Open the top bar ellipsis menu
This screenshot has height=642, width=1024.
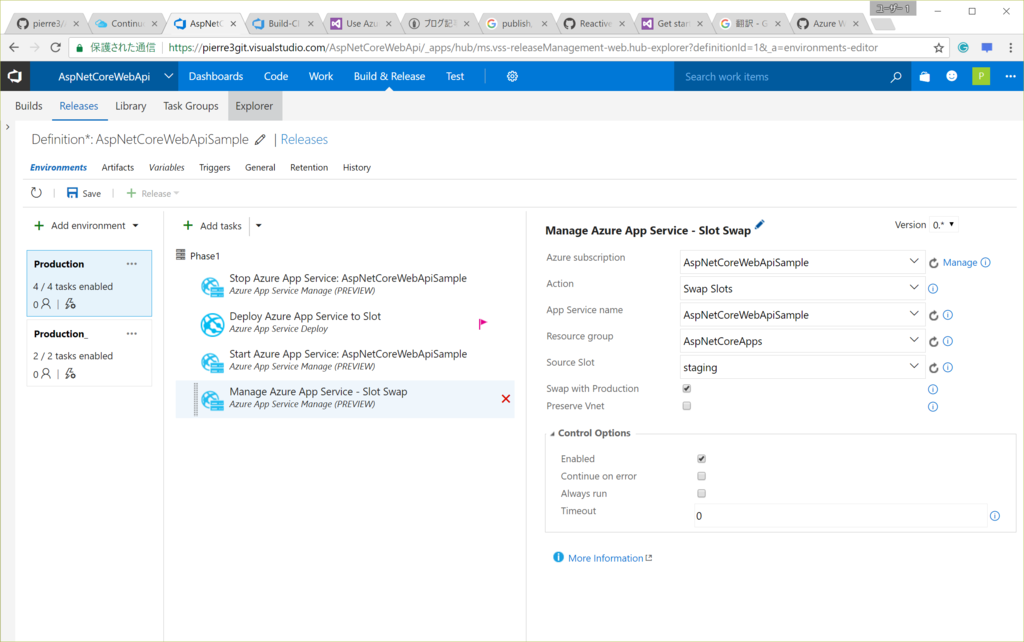[x=1010, y=76]
